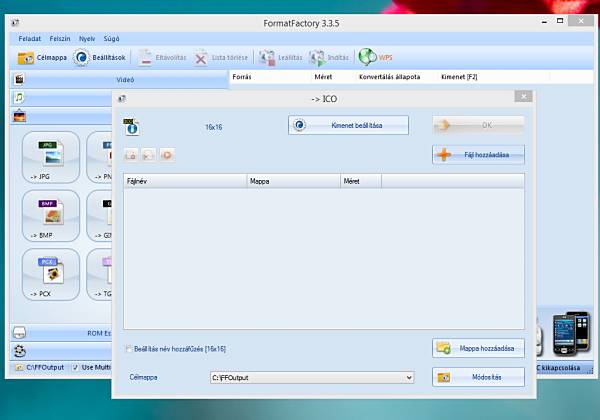
Task: Open the Nyelv menu
Action: (x=87, y=39)
